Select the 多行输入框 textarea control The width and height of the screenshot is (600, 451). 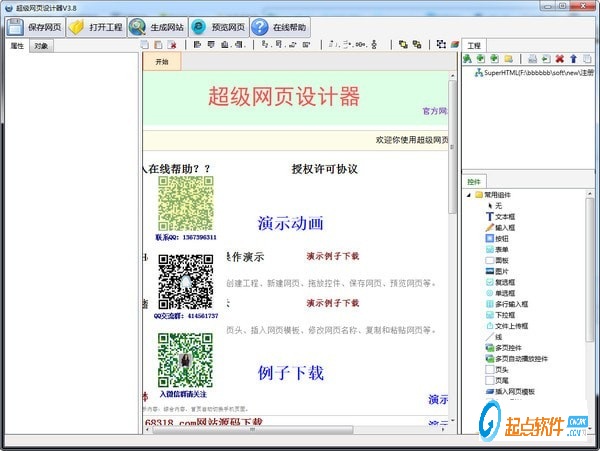tap(507, 304)
